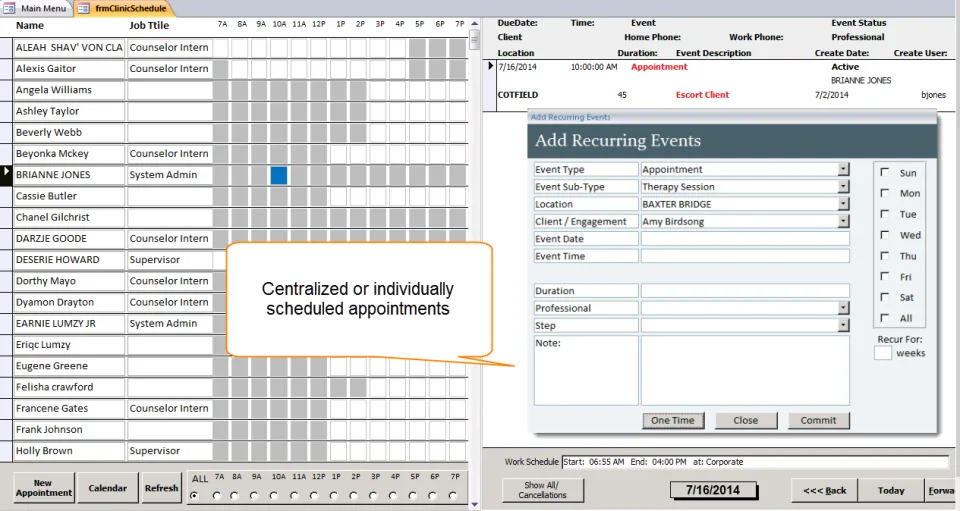Select the ALL hours radio button
Screen dimensions: 960x511
pyautogui.click(x=195, y=496)
